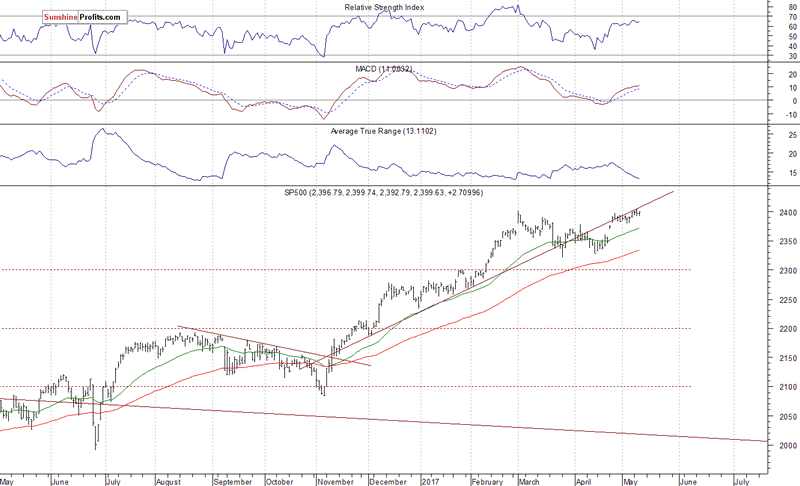Select the 2017 year label
Screen dimensions: 800x486
point(430,481)
